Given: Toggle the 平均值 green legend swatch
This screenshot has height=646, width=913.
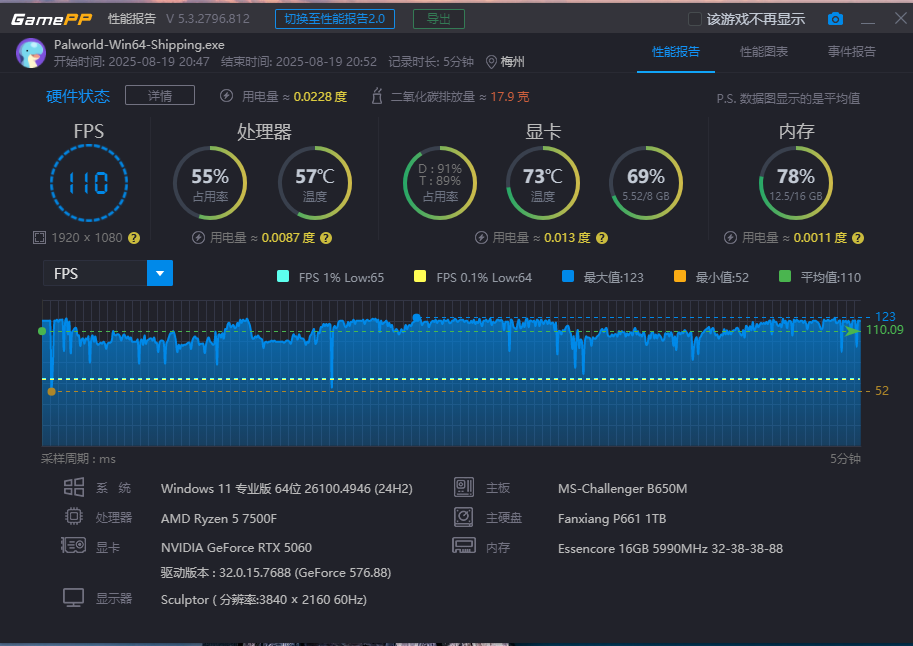Looking at the screenshot, I should 785,277.
